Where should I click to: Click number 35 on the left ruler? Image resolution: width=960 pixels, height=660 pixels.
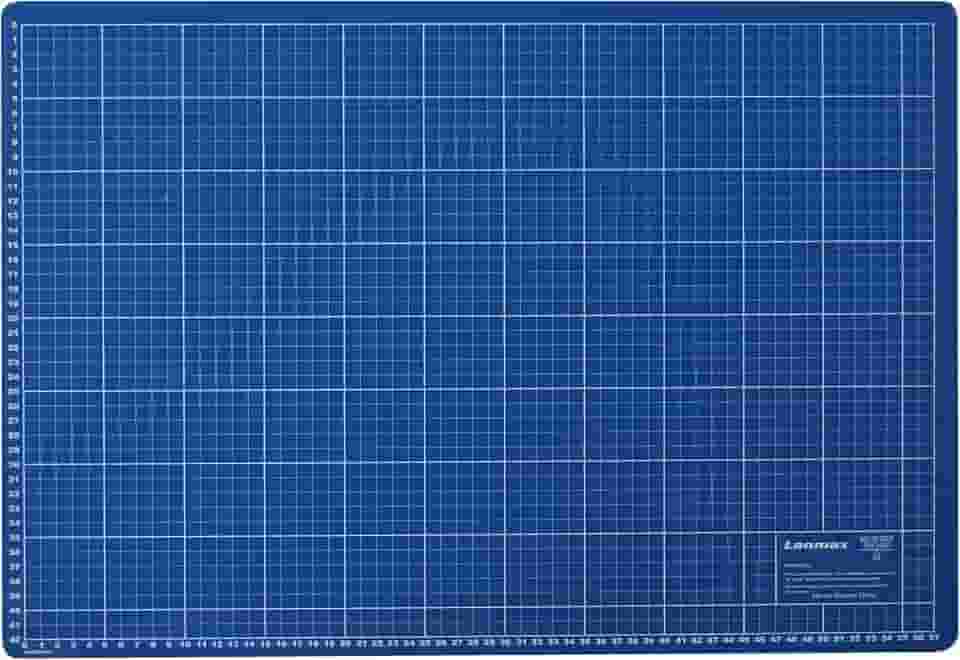14,537
